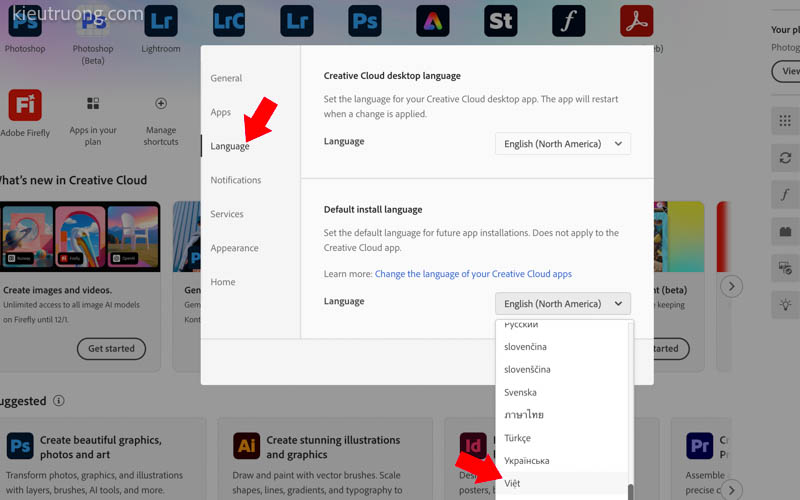
Task: Choose ภาษาไทย from the language list
Action: point(562,415)
